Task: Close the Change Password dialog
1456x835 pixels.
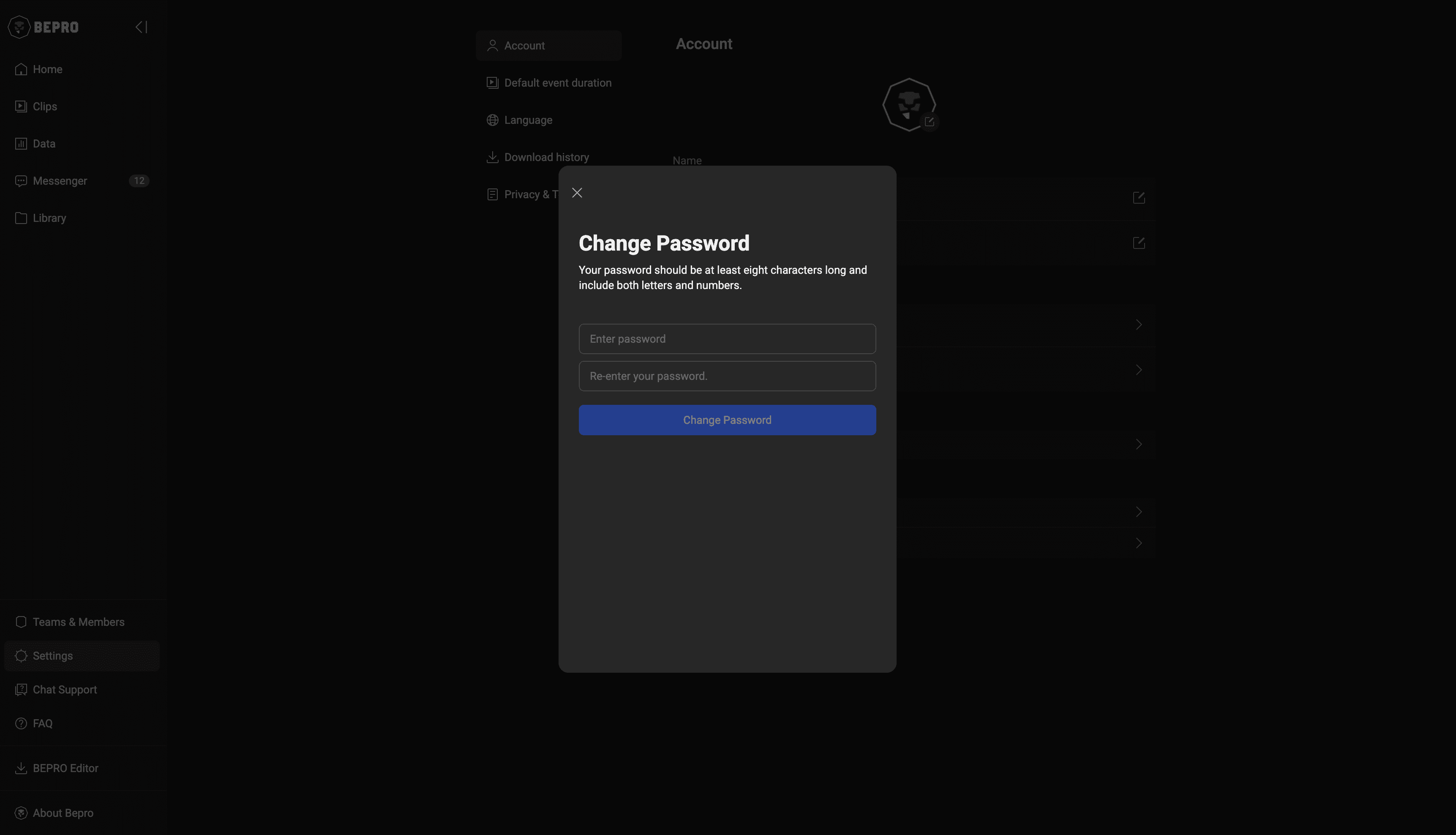Action: click(x=577, y=193)
